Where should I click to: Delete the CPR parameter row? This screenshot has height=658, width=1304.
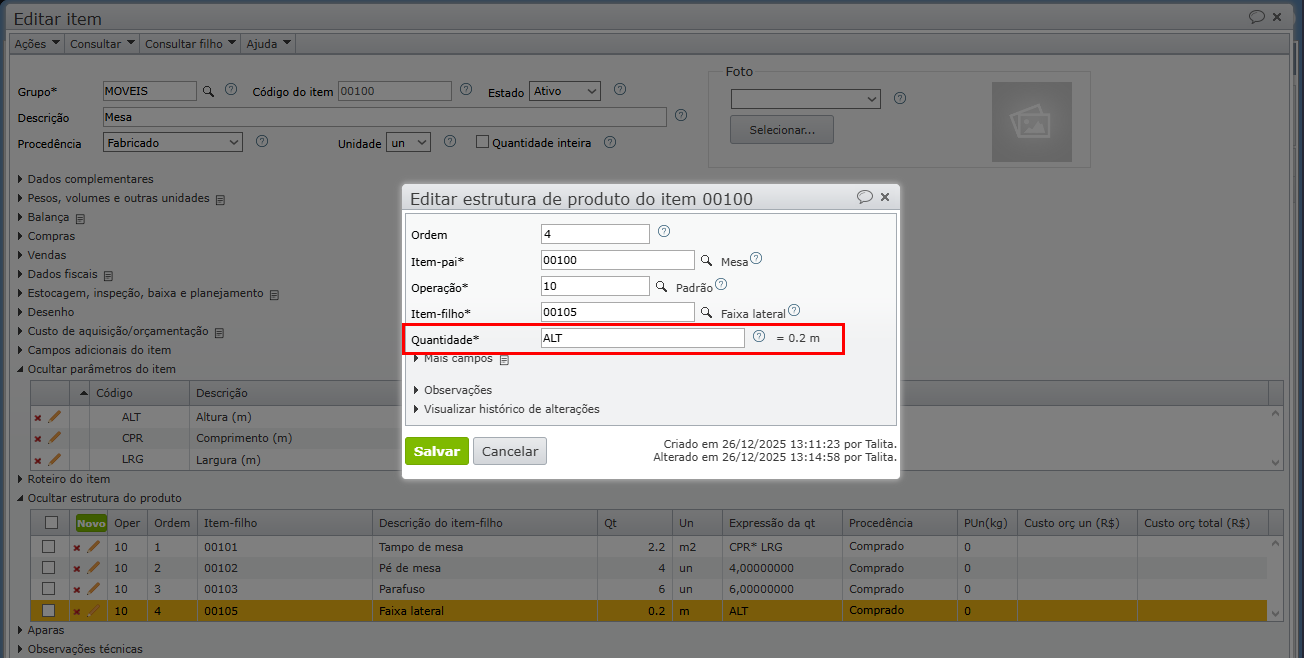[38, 439]
